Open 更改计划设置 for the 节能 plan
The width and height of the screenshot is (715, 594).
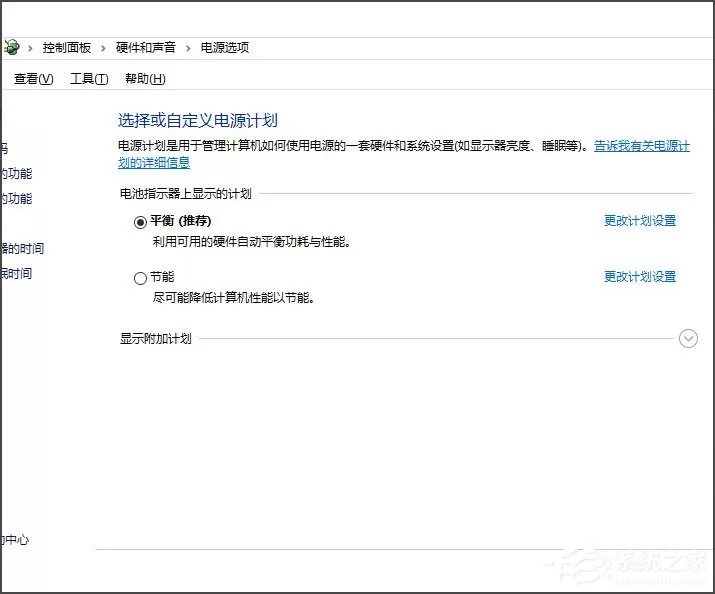coord(640,277)
